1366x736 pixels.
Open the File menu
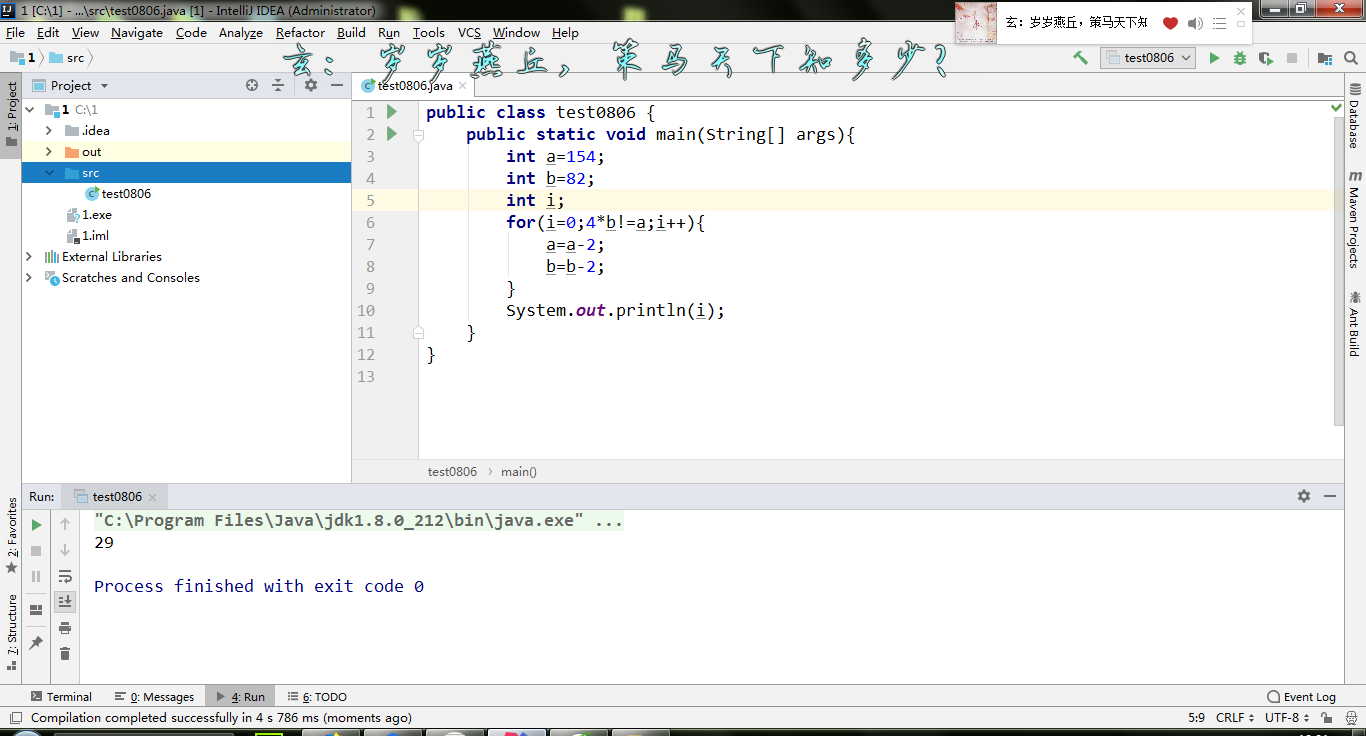tap(15, 32)
